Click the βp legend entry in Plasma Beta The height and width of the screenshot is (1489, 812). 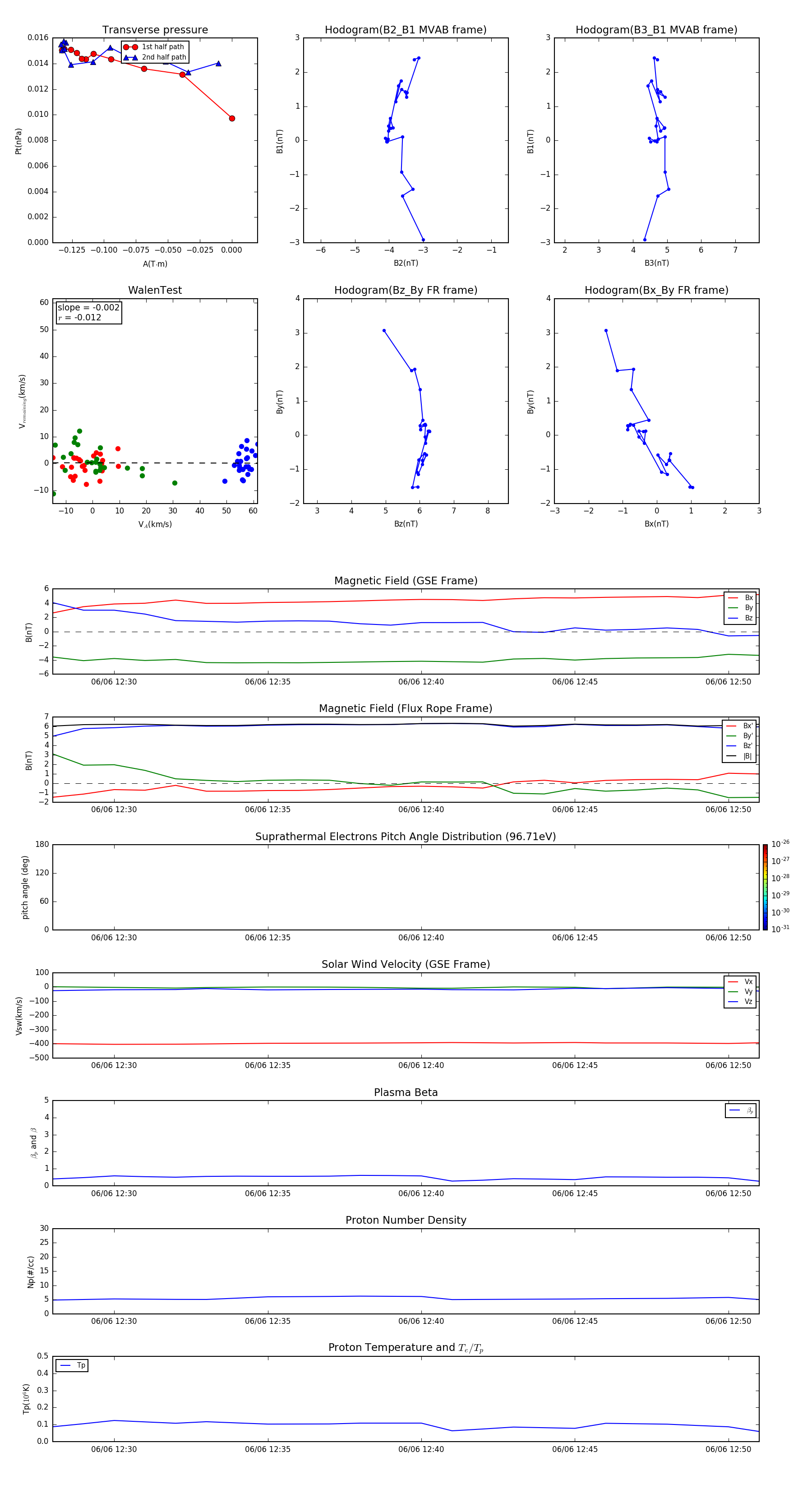(741, 1110)
